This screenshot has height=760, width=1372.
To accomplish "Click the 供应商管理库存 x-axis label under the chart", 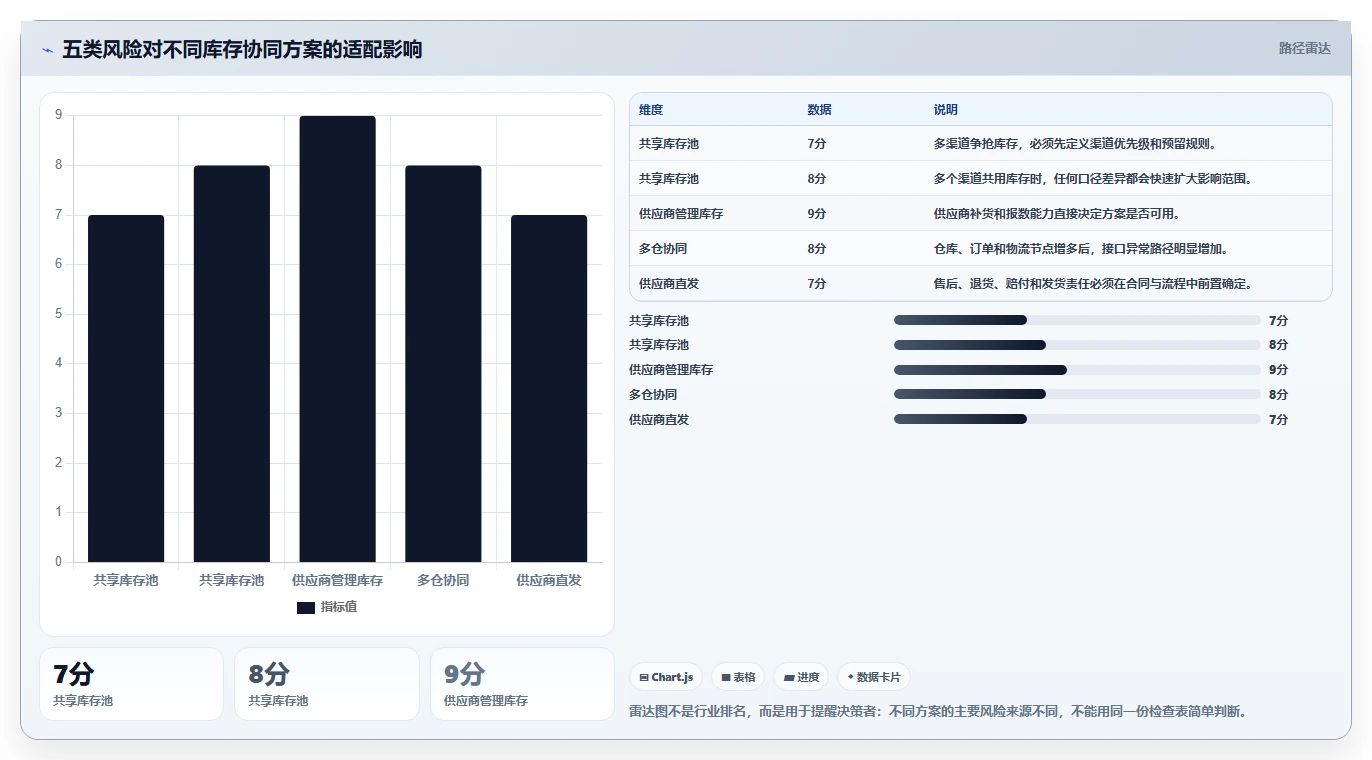I will (337, 580).
